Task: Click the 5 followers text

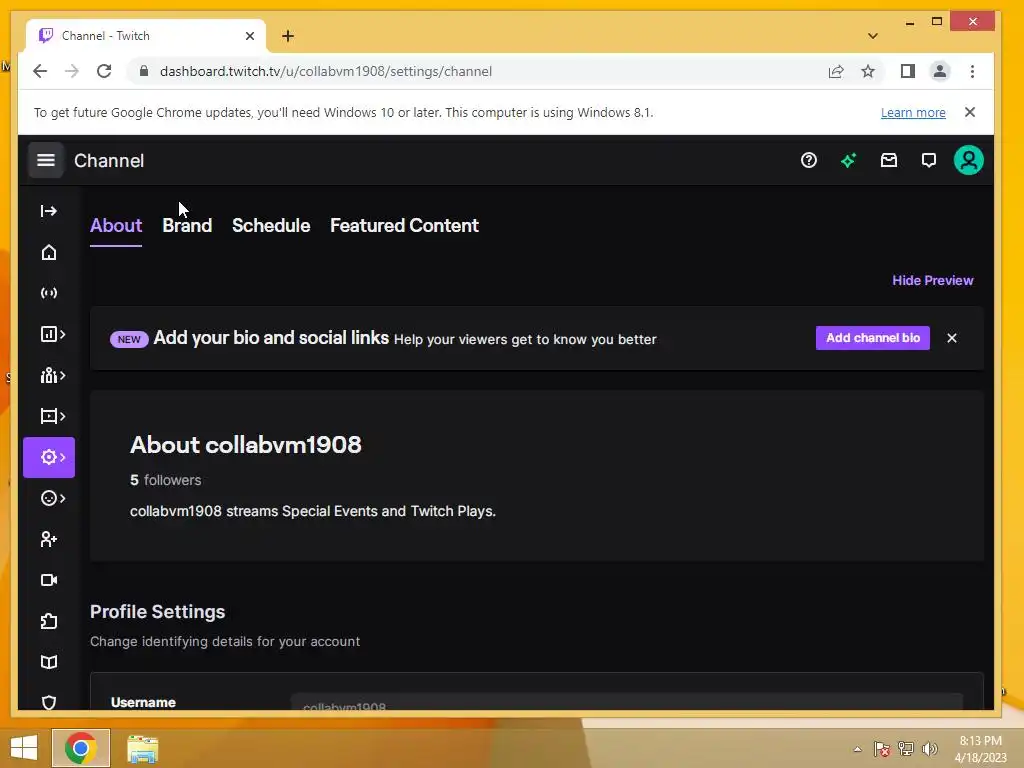Action: [x=165, y=480]
